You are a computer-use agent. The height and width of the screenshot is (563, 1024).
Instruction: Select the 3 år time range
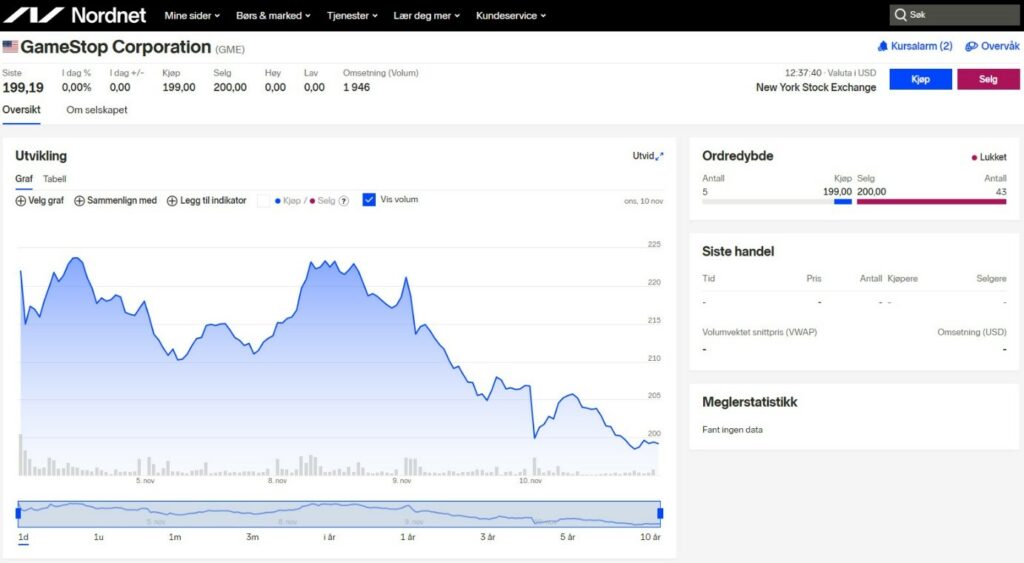point(487,537)
